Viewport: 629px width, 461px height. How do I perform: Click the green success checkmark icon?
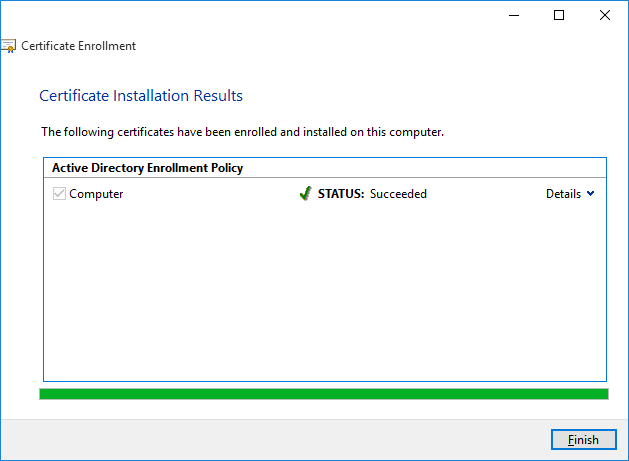pyautogui.click(x=305, y=194)
